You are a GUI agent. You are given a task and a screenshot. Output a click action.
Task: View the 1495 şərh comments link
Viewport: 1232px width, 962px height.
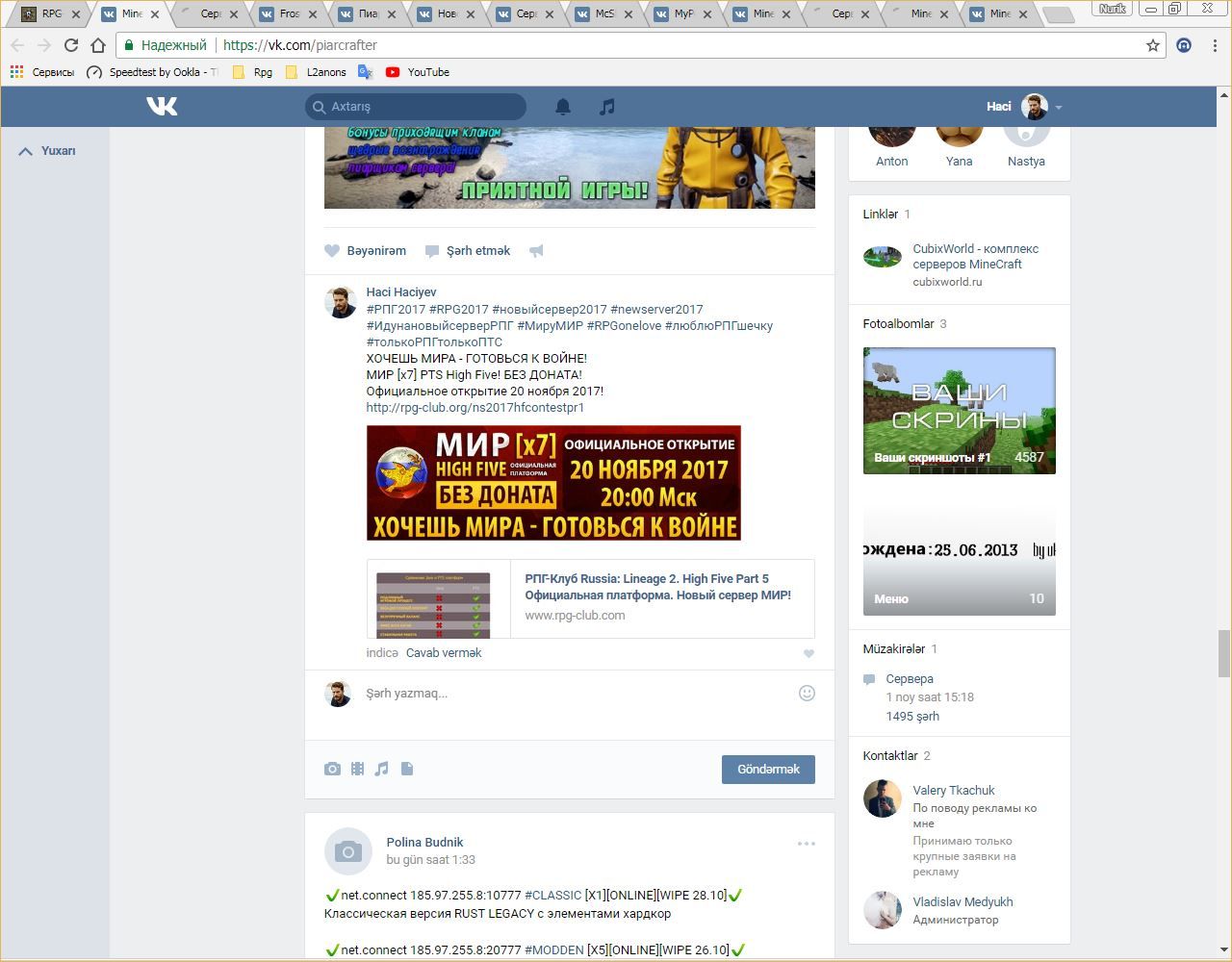click(x=912, y=717)
